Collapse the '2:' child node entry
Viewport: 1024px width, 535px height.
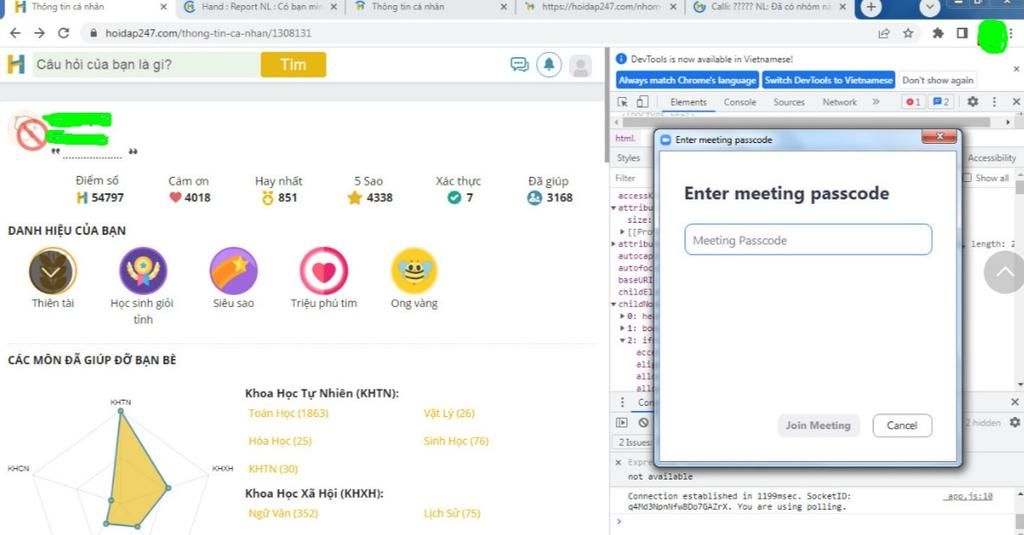tap(622, 340)
